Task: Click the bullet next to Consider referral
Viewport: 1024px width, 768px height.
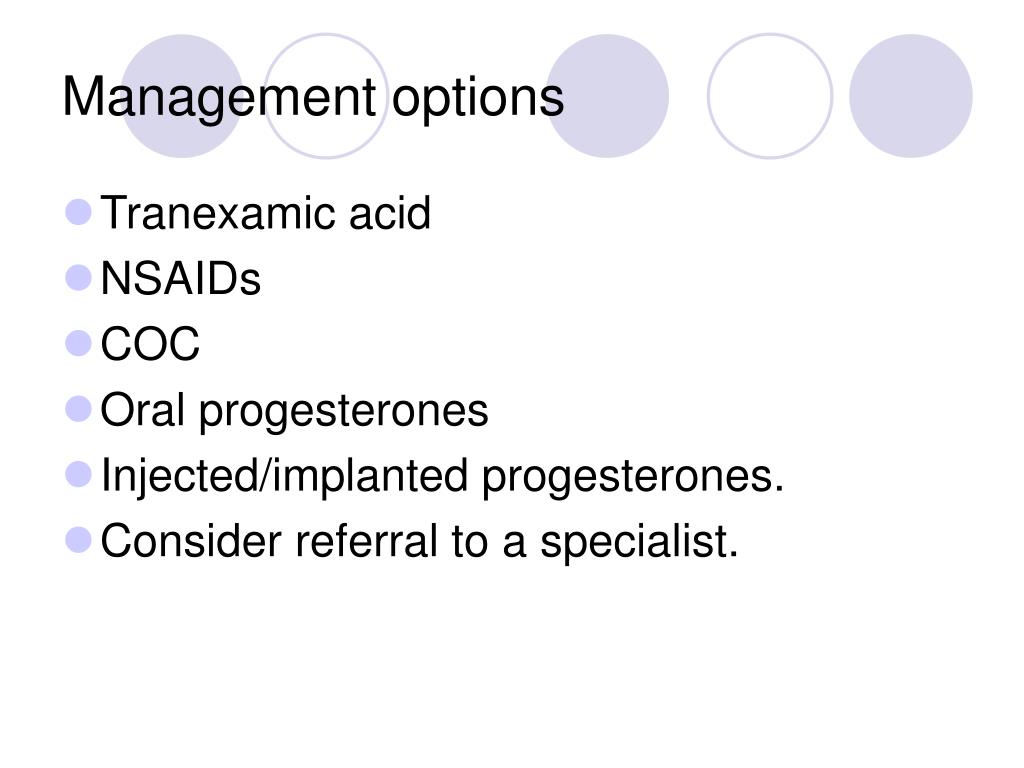Action: tap(79, 540)
